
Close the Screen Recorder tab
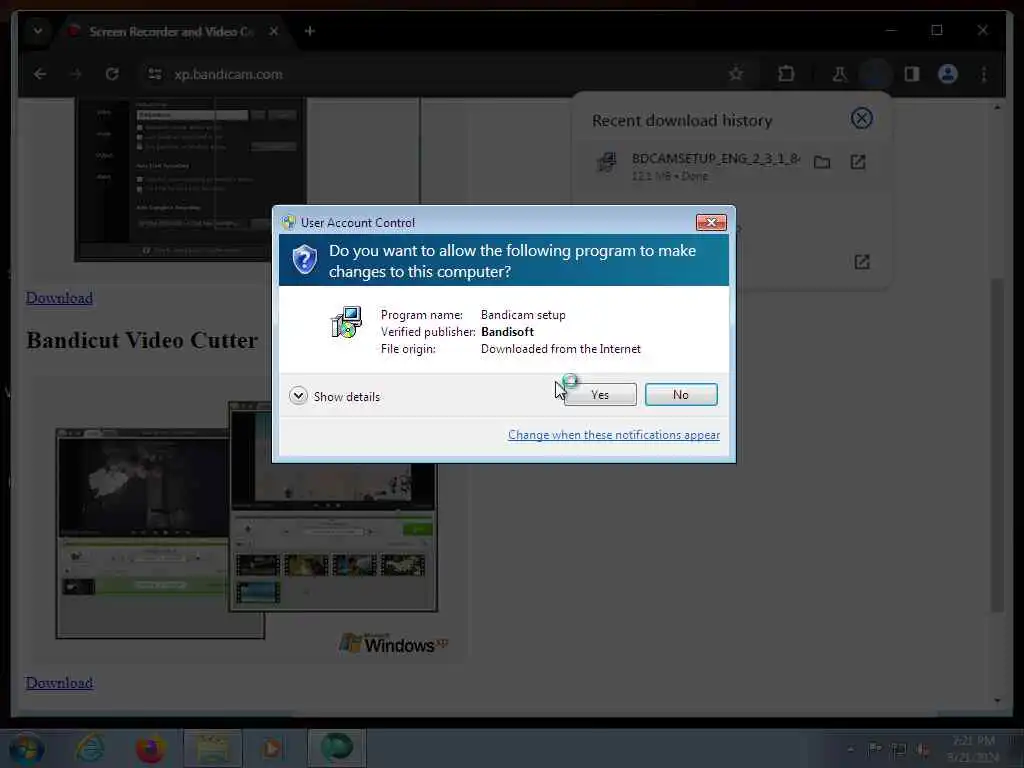(x=274, y=31)
